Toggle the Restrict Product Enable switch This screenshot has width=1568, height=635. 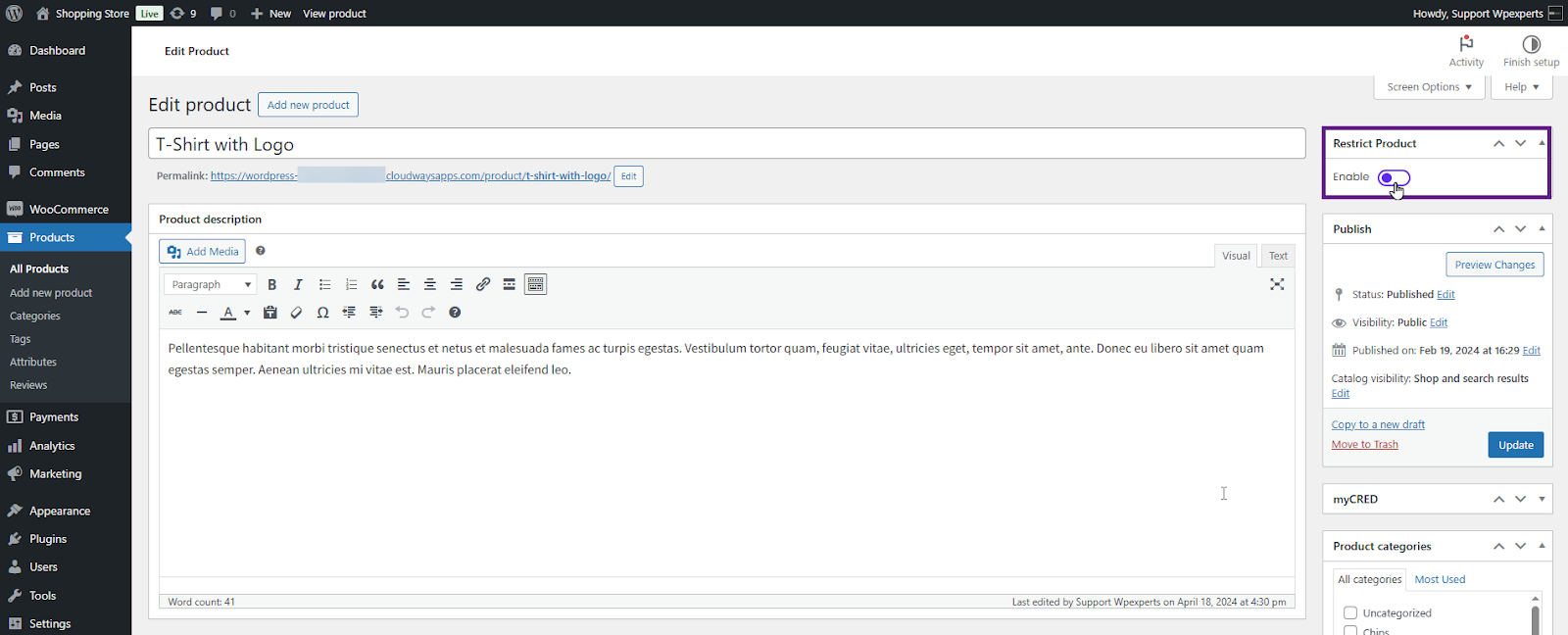pyautogui.click(x=1394, y=177)
